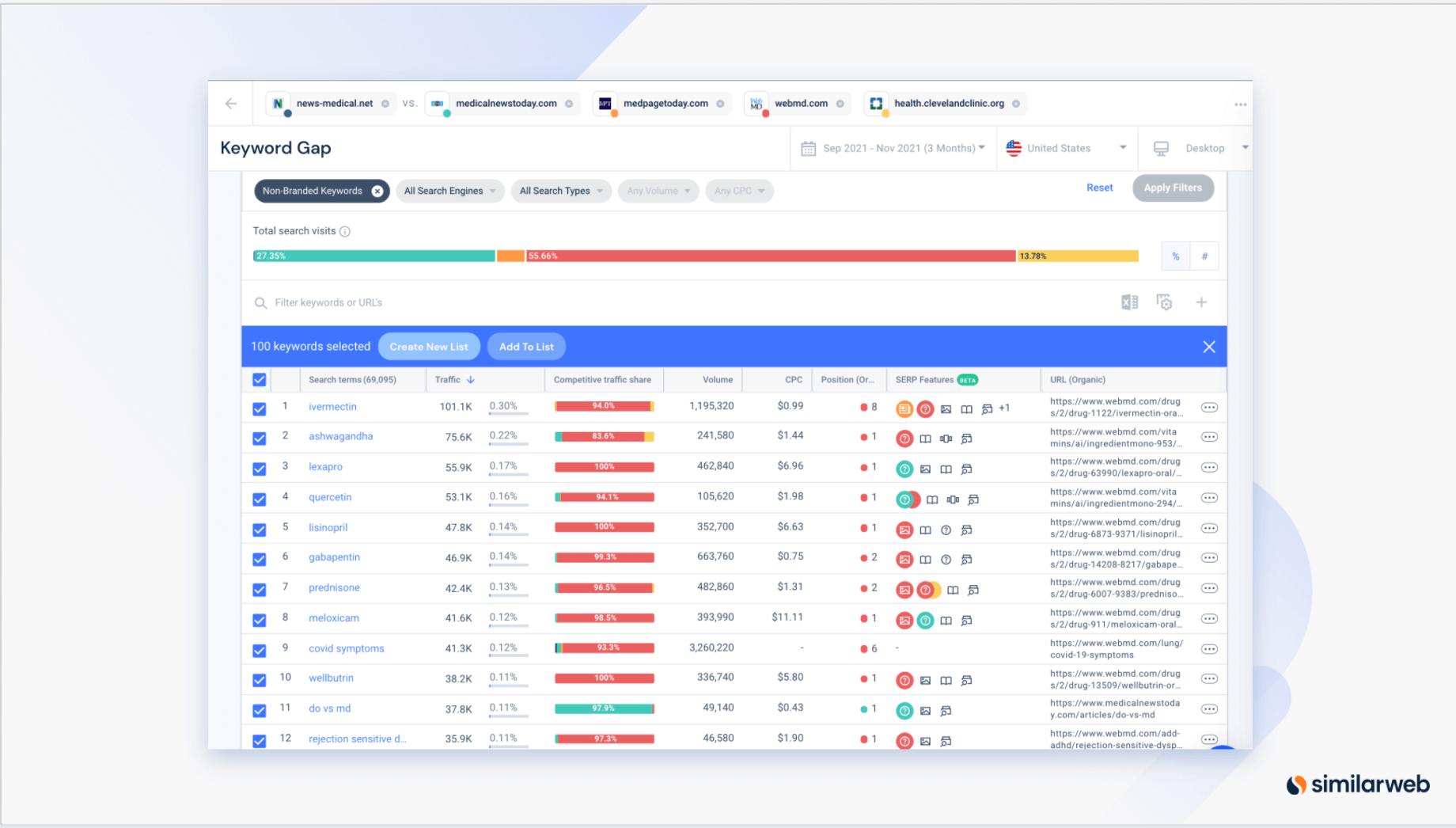Image resolution: width=1456 pixels, height=828 pixels.
Task: Sort by the Competitive traffic share column
Action: coord(602,380)
